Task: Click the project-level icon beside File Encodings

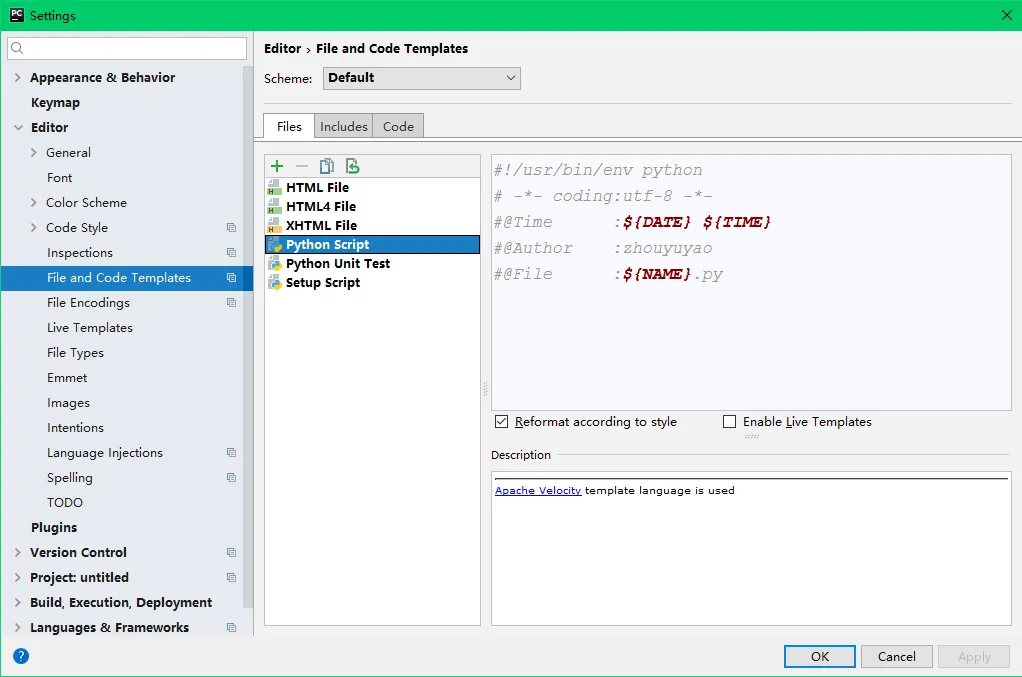Action: click(232, 303)
